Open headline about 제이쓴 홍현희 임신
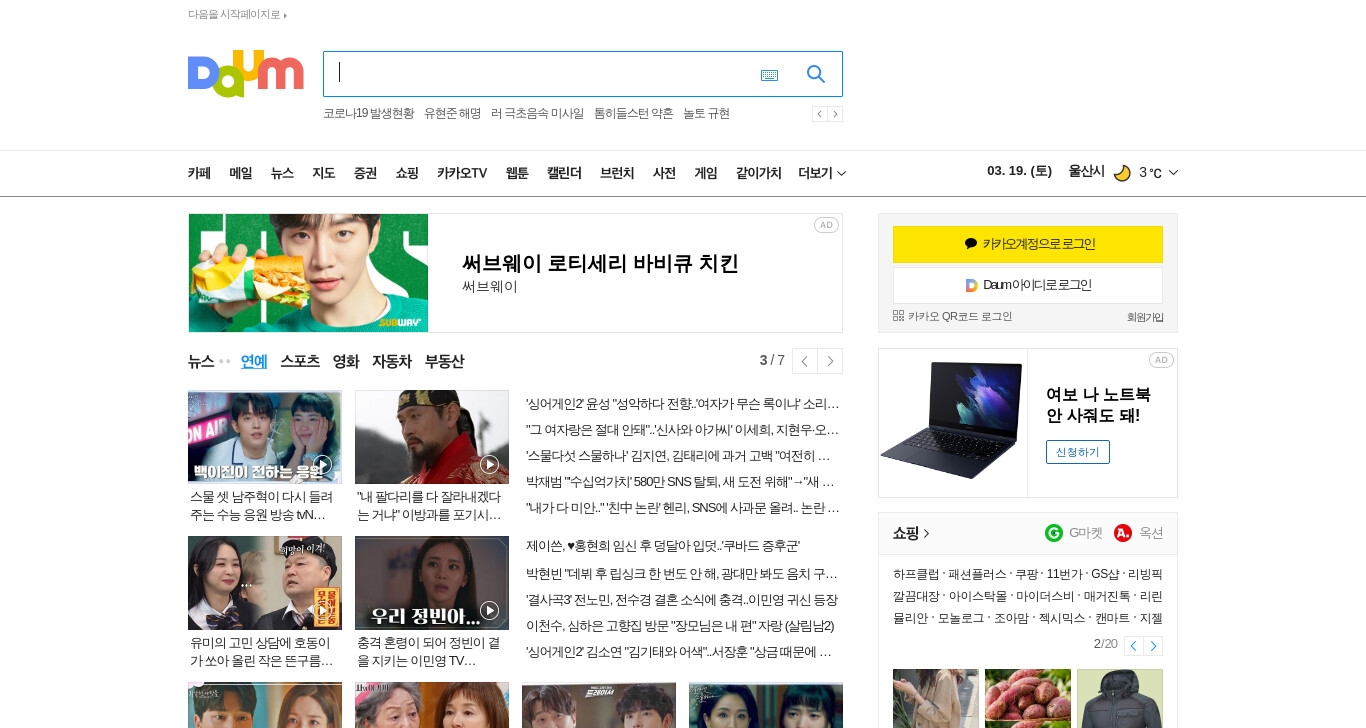The image size is (1366, 728). click(x=663, y=546)
